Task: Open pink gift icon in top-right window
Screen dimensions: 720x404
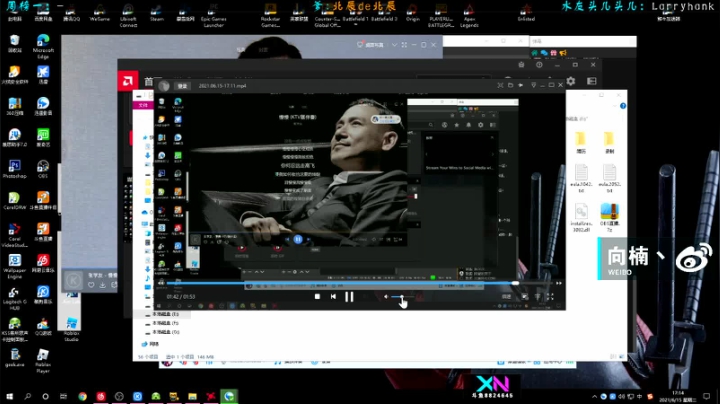Action: [x=553, y=53]
